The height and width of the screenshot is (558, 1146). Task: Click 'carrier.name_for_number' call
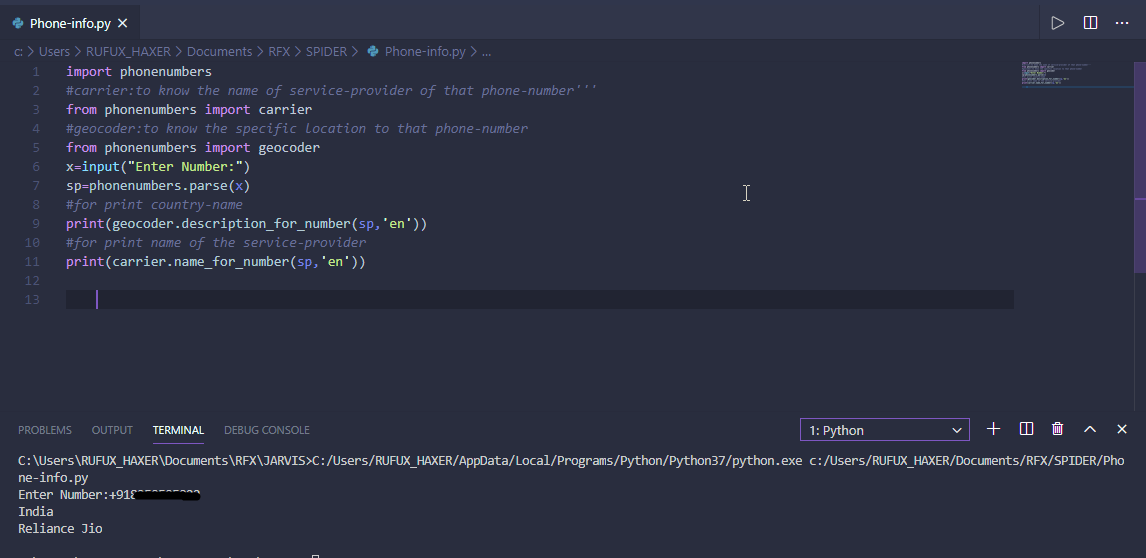tap(200, 262)
